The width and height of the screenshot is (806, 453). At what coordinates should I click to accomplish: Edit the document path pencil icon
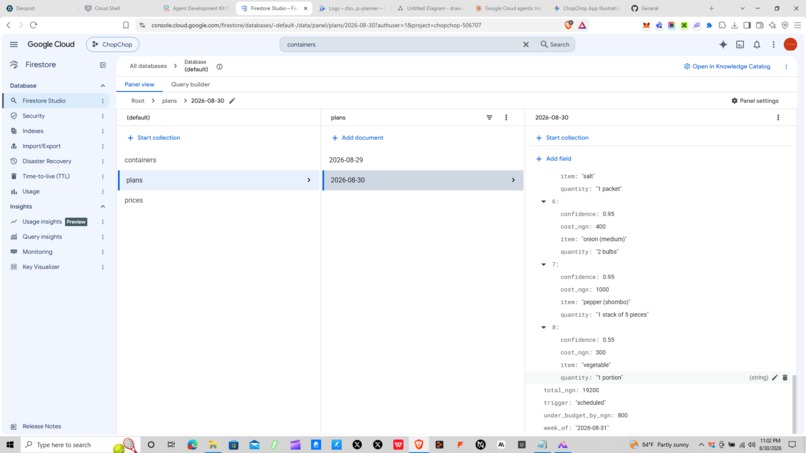pos(232,101)
